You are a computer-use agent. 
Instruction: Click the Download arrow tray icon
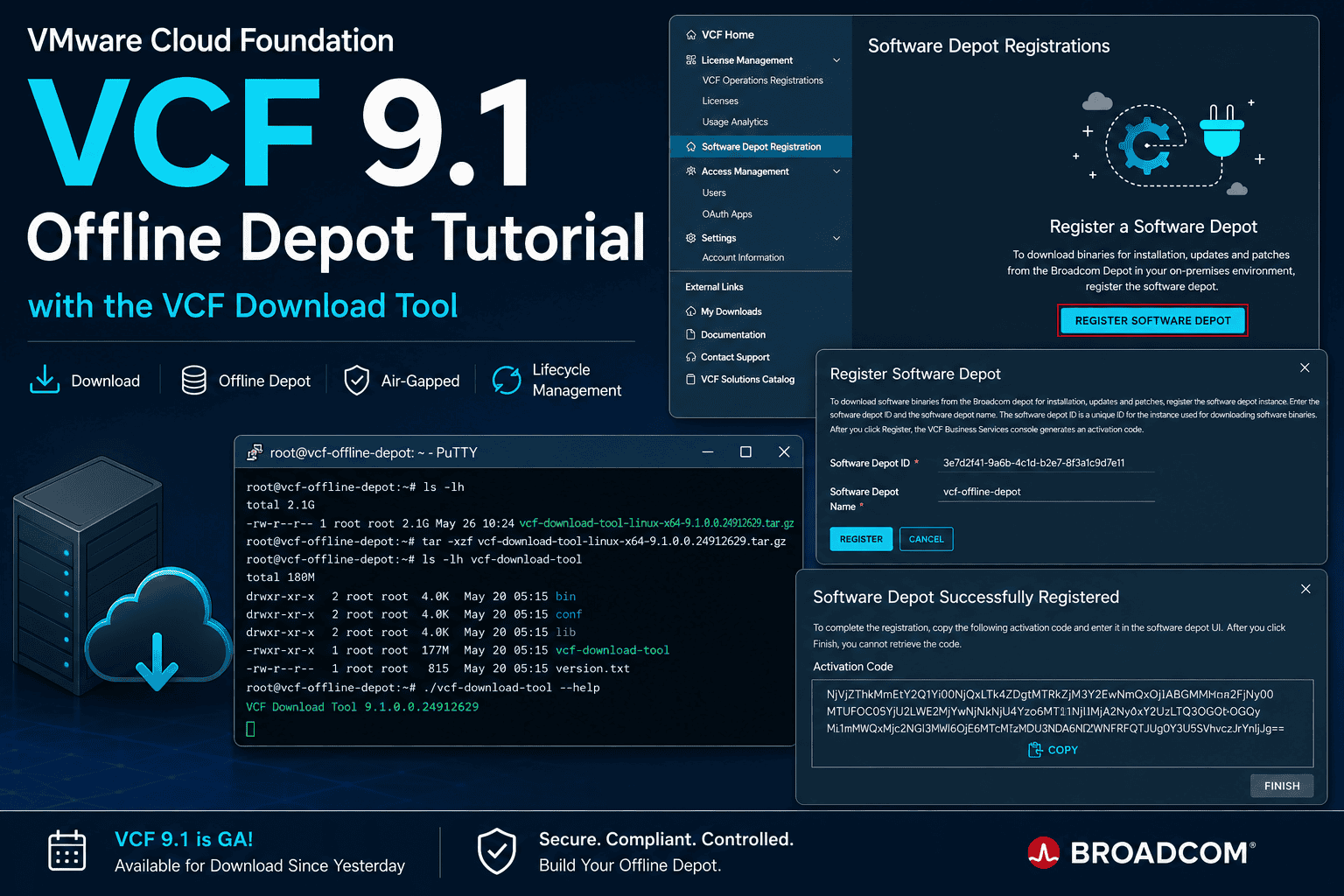coord(45,380)
